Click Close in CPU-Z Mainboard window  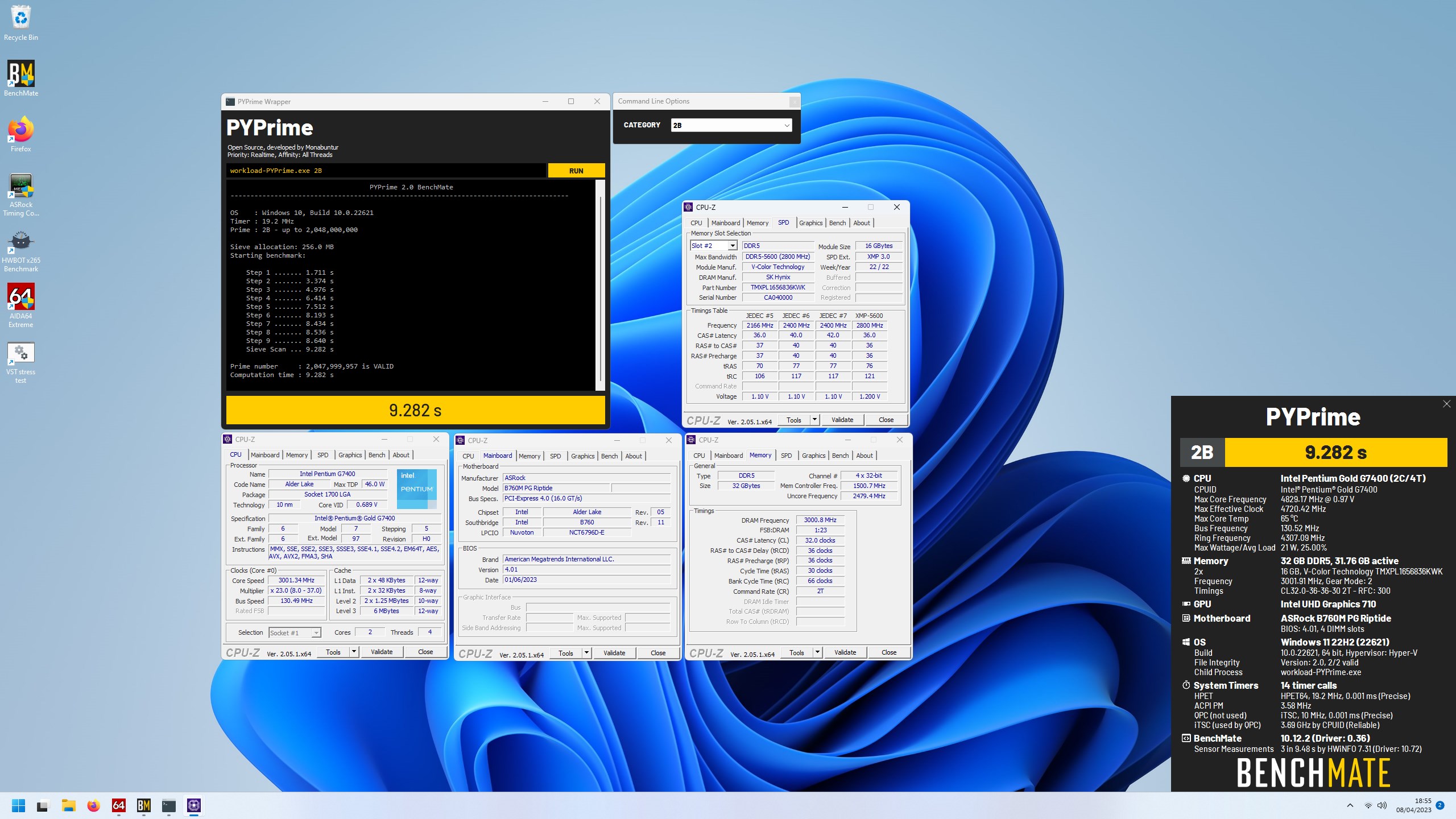(658, 653)
